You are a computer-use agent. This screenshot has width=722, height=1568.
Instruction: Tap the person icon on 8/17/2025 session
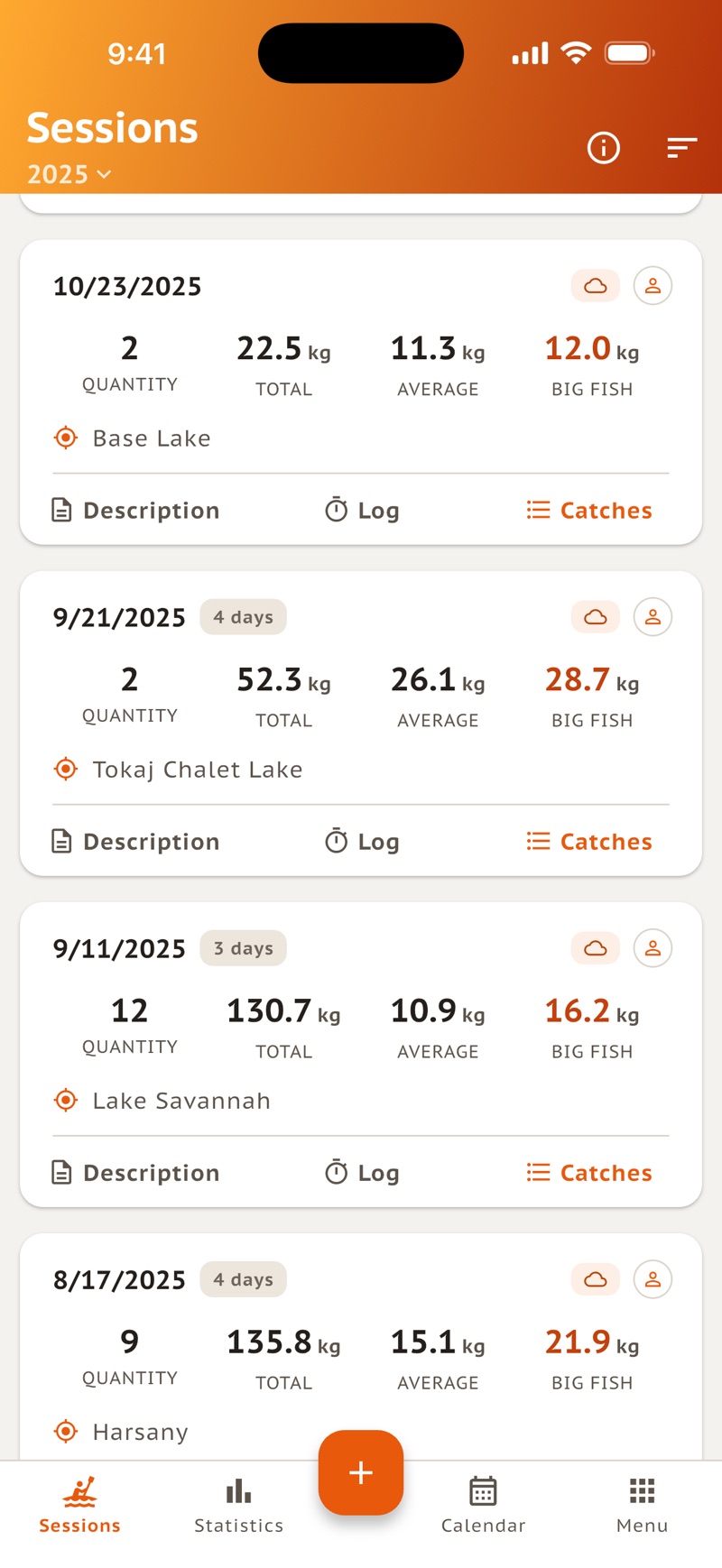(653, 1279)
